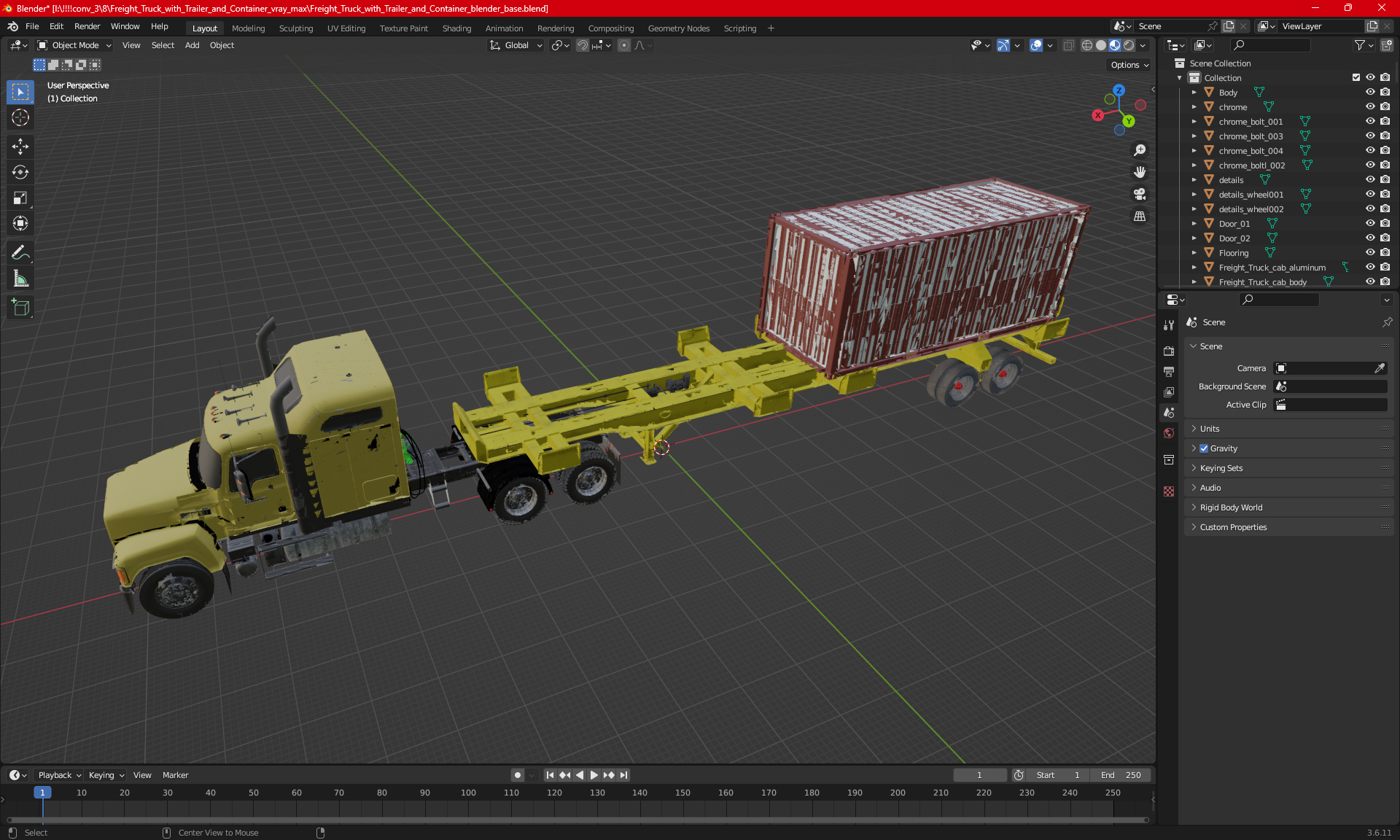The width and height of the screenshot is (1400, 840).
Task: Hide the Body object in viewport
Action: tap(1370, 93)
